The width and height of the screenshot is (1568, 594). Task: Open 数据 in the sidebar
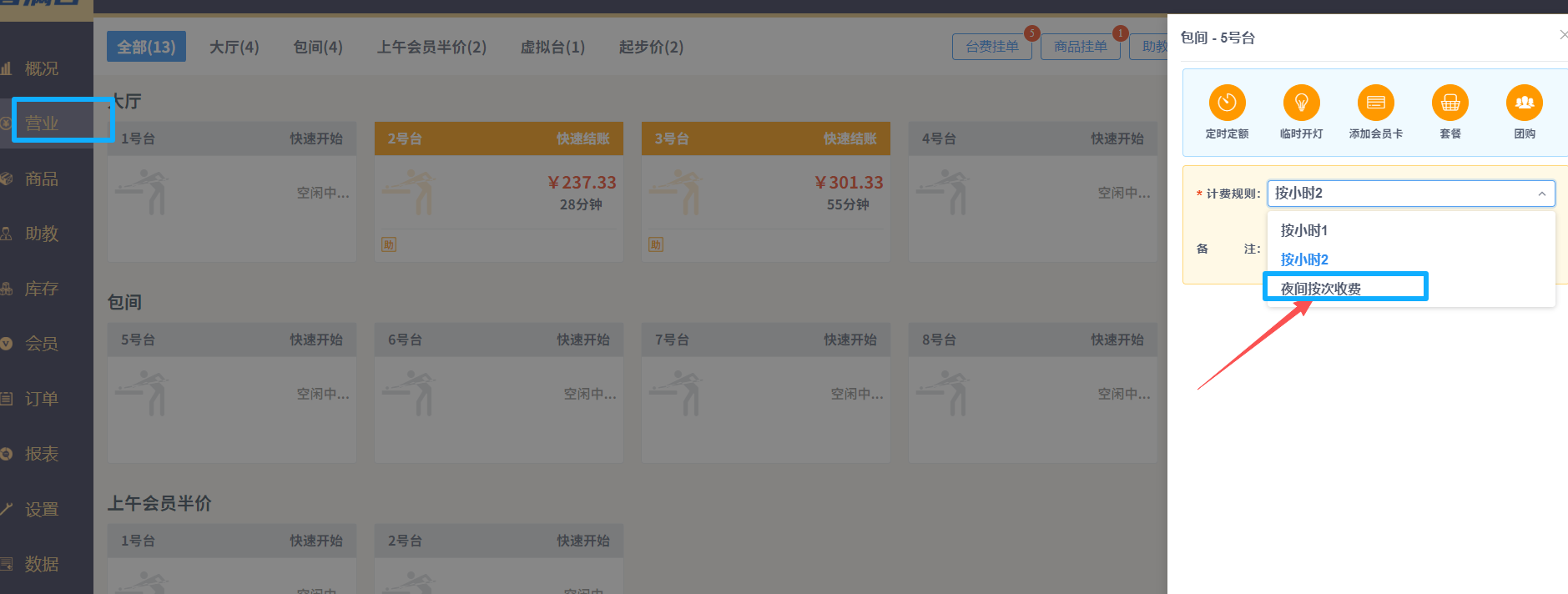tap(42, 564)
